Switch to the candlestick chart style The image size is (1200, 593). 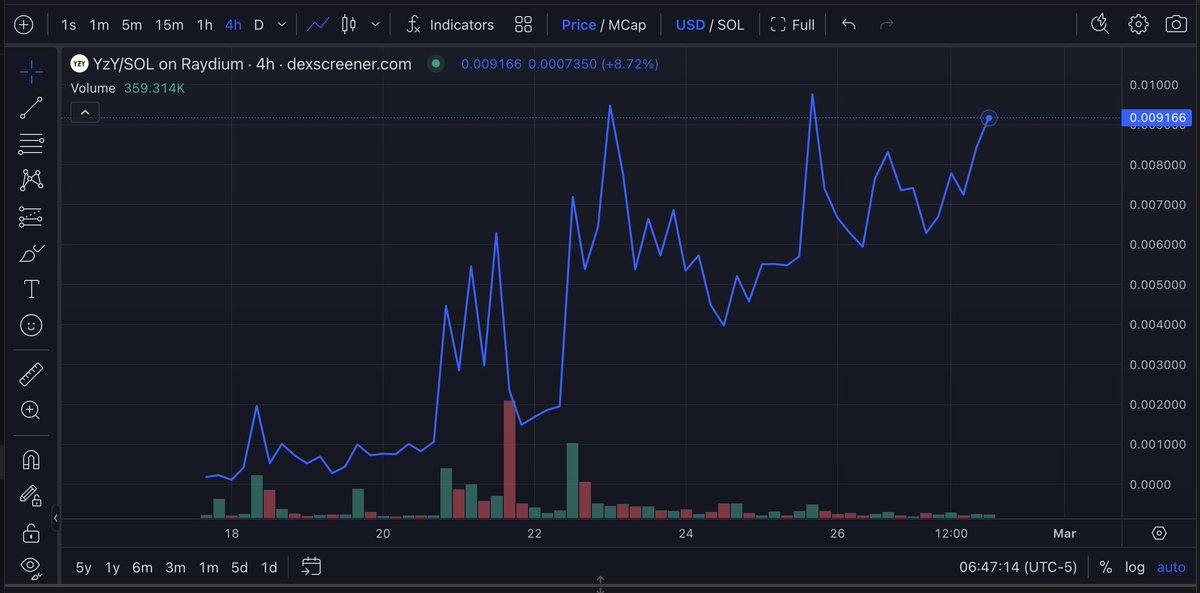[348, 24]
